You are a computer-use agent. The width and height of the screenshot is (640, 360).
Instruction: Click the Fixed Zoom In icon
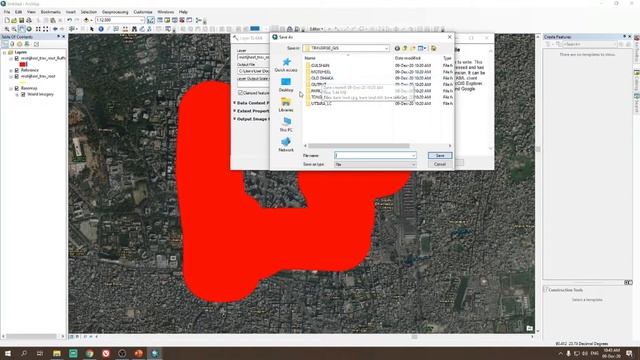coord(38,29)
